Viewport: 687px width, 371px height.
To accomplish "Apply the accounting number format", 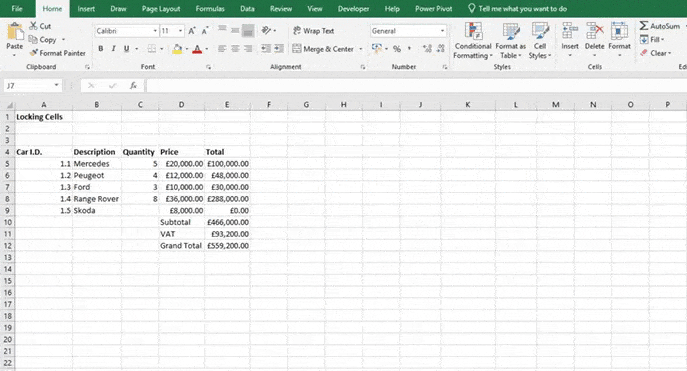I will [x=376, y=49].
